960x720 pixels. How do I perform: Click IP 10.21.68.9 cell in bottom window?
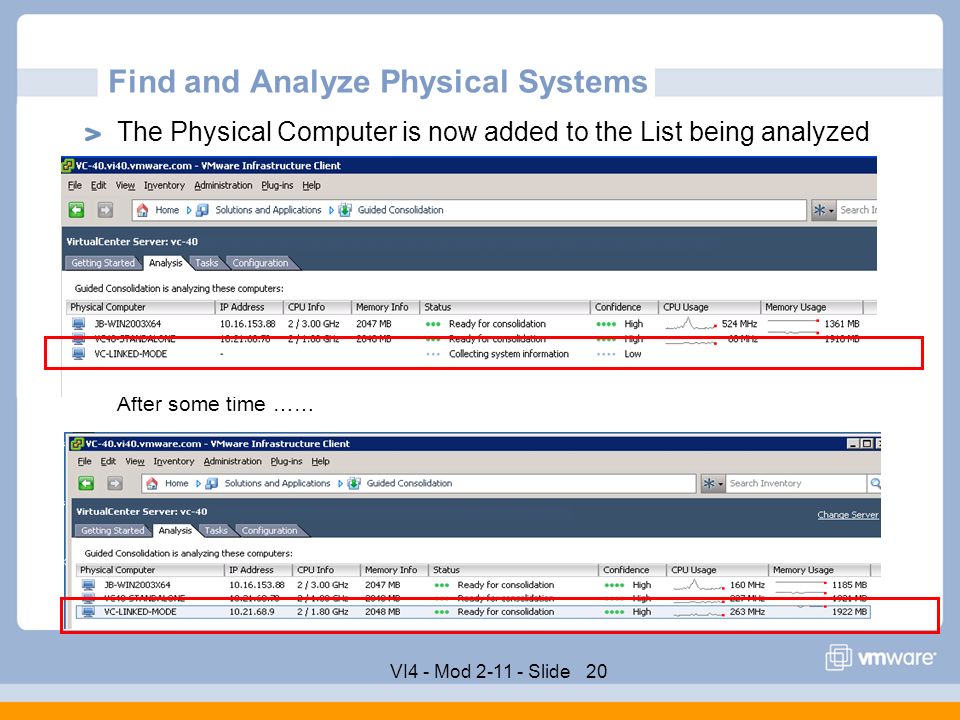coord(252,612)
